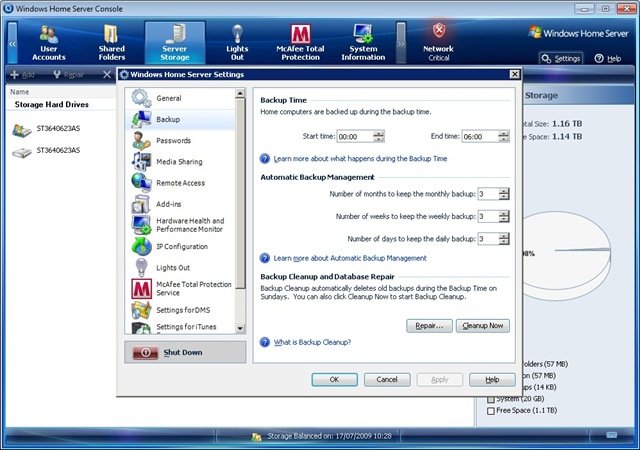Adjust daily backup days spinner
This screenshot has width=640, height=450.
tap(504, 239)
